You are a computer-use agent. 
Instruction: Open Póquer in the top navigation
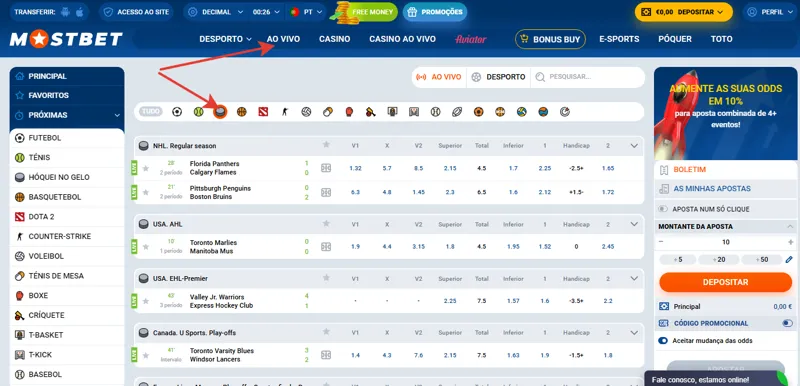[x=675, y=39]
